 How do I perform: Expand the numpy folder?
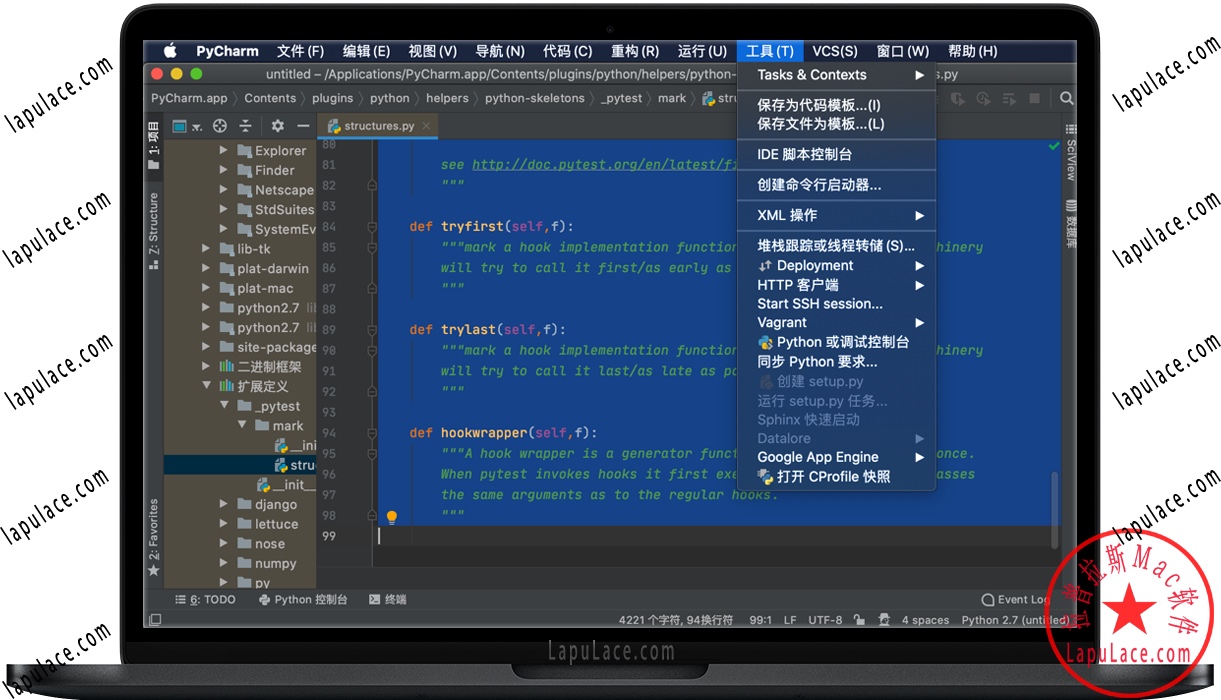[x=224, y=563]
